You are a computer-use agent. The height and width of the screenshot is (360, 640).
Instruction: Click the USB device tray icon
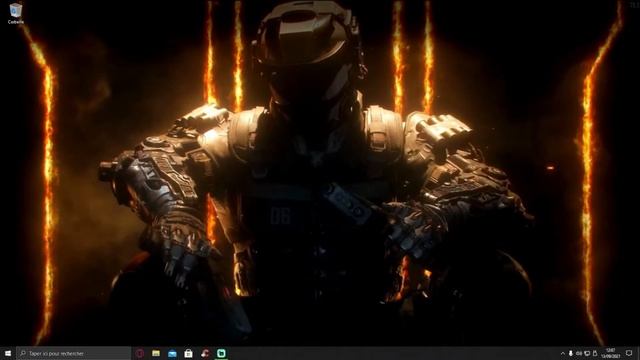pos(595,353)
